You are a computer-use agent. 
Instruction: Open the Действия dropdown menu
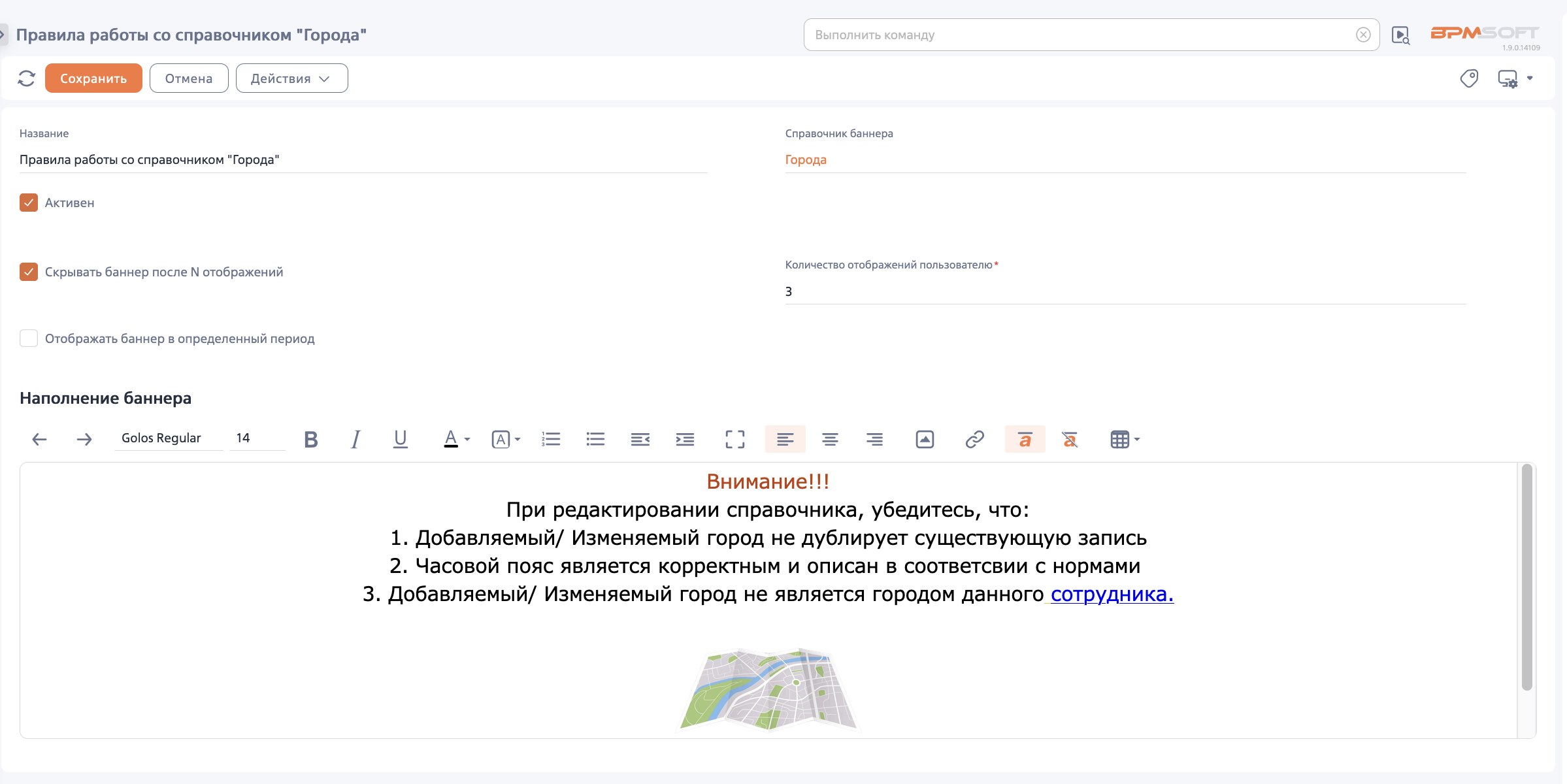[291, 78]
